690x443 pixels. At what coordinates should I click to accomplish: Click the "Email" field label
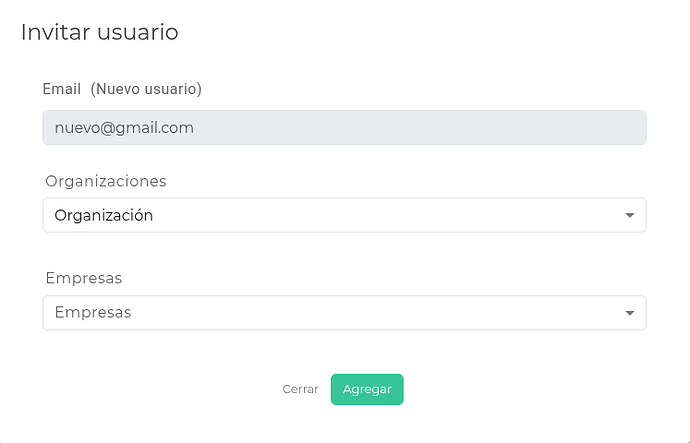pos(62,89)
